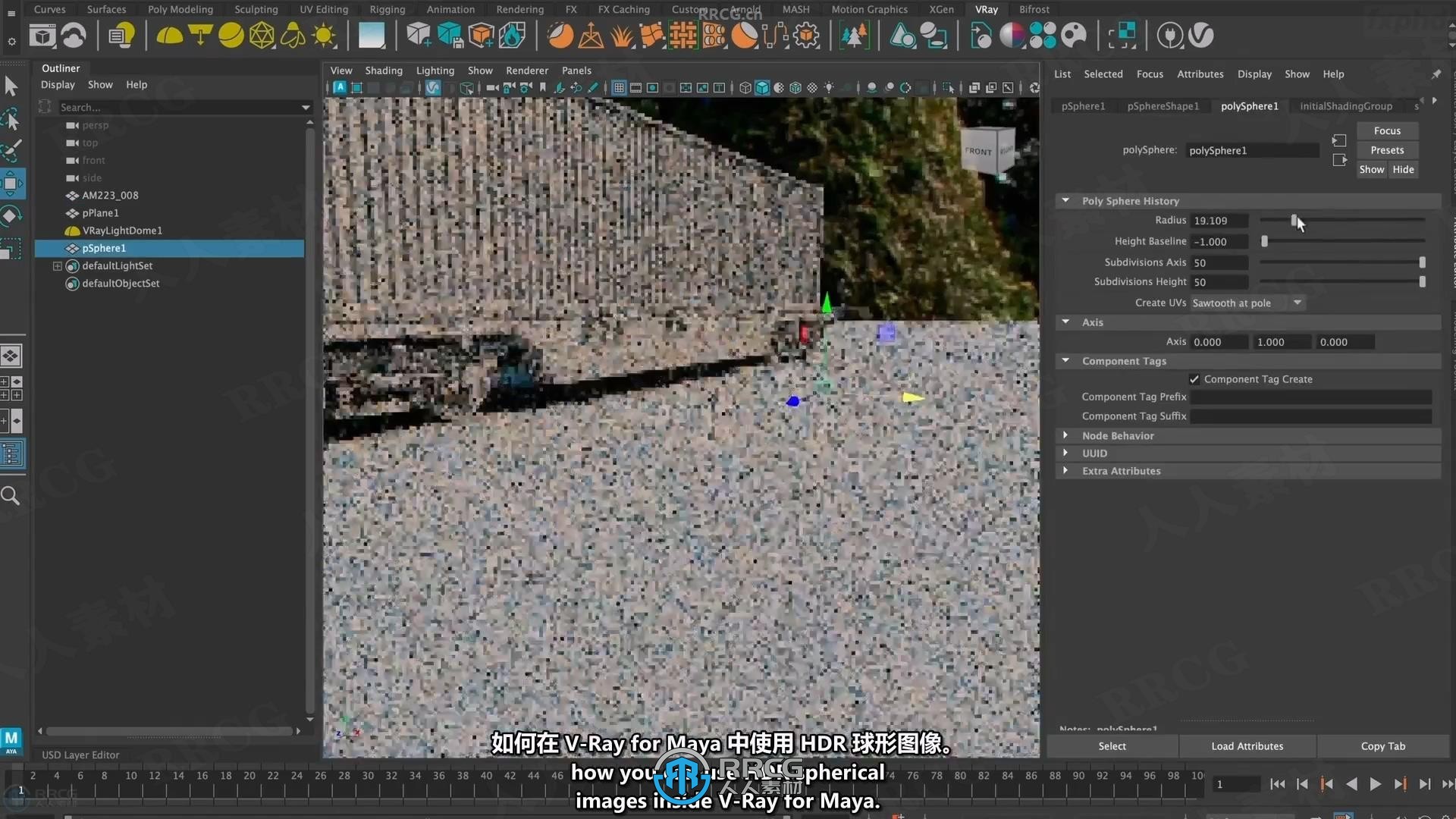Create a V-Ray IES light icon
1456x819 pixels.
[293, 36]
